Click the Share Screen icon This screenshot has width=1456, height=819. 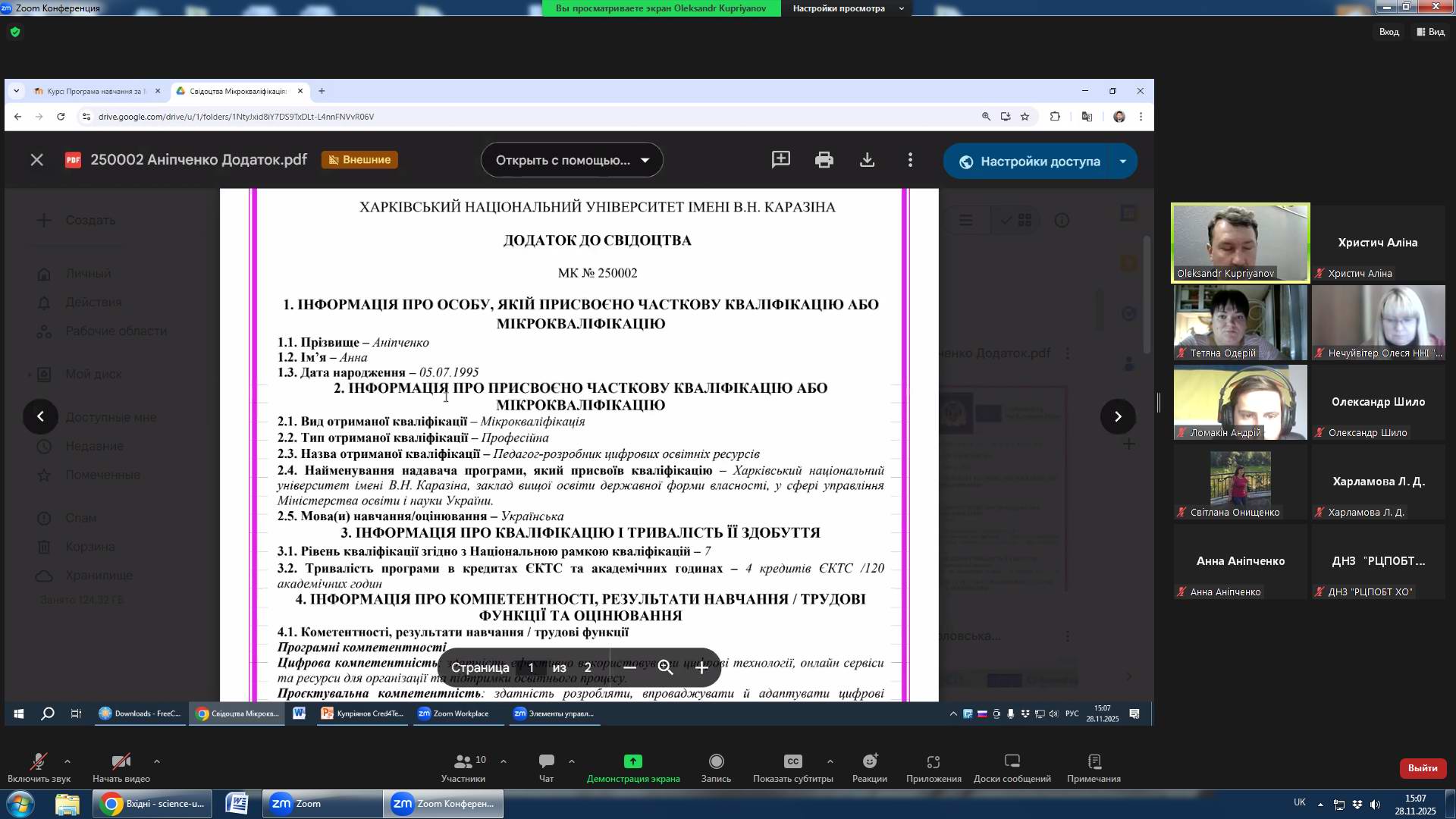tap(632, 762)
